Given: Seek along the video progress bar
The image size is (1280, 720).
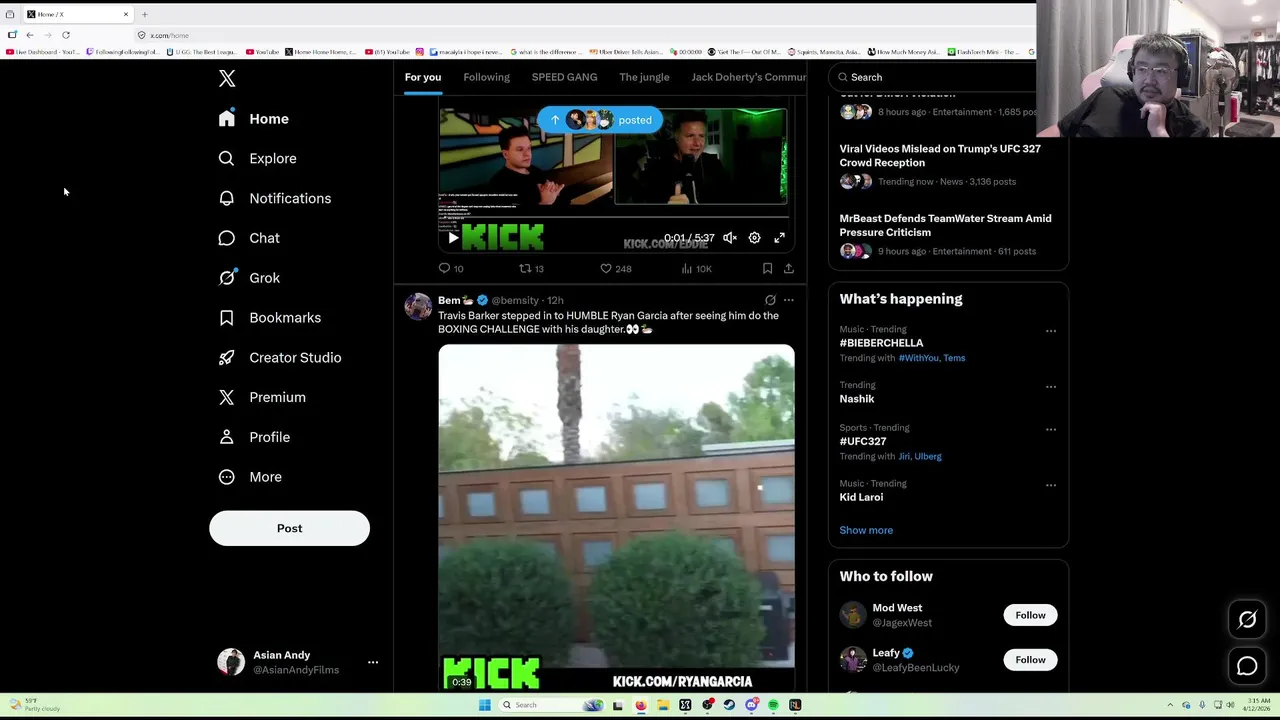Looking at the screenshot, I should 615,217.
